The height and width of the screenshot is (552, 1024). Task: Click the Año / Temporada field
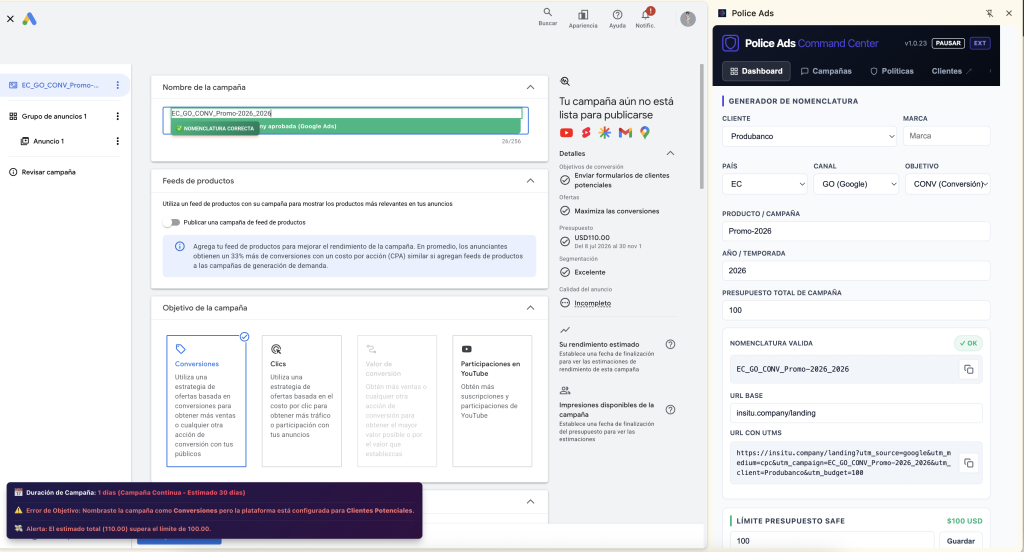(x=856, y=270)
